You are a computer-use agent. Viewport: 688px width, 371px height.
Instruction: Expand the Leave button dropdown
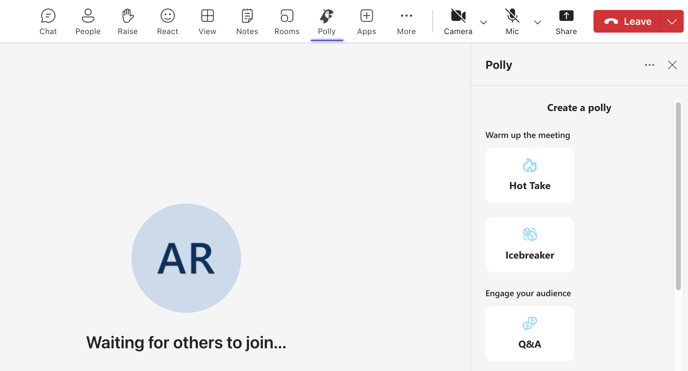click(x=672, y=21)
